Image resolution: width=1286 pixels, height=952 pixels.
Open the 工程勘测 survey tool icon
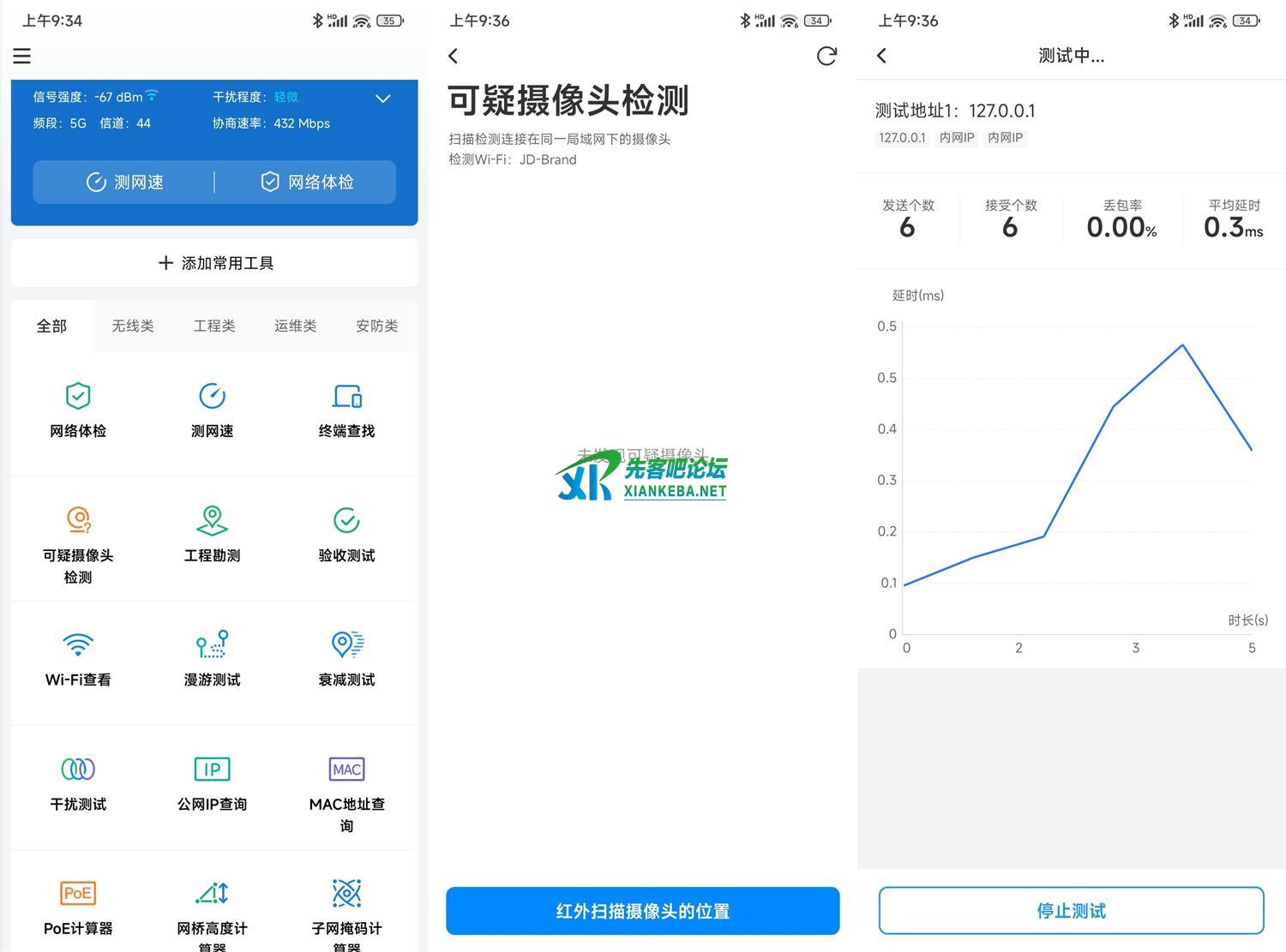tap(212, 521)
